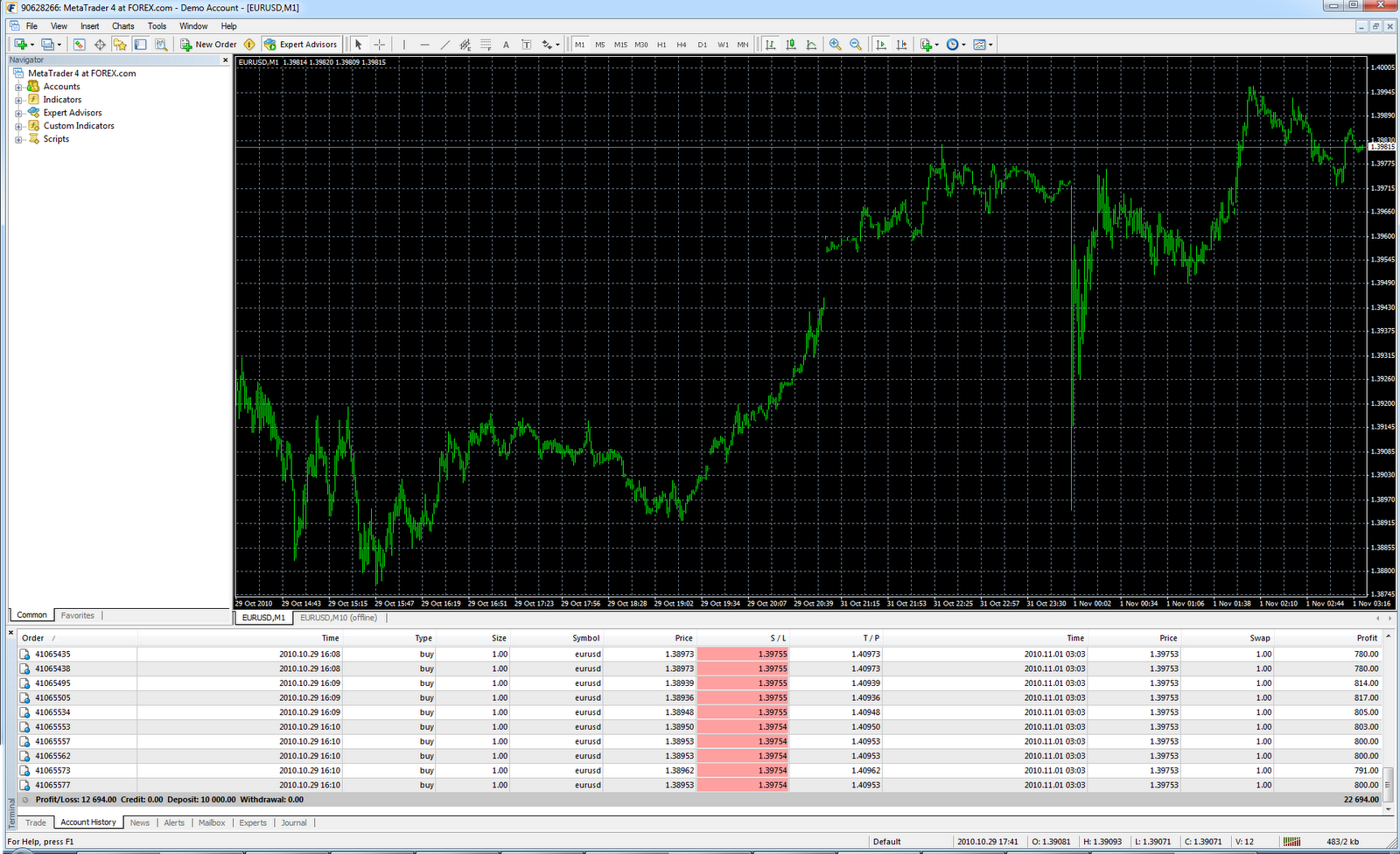Click the New Order button
The height and width of the screenshot is (854, 1400).
209,45
